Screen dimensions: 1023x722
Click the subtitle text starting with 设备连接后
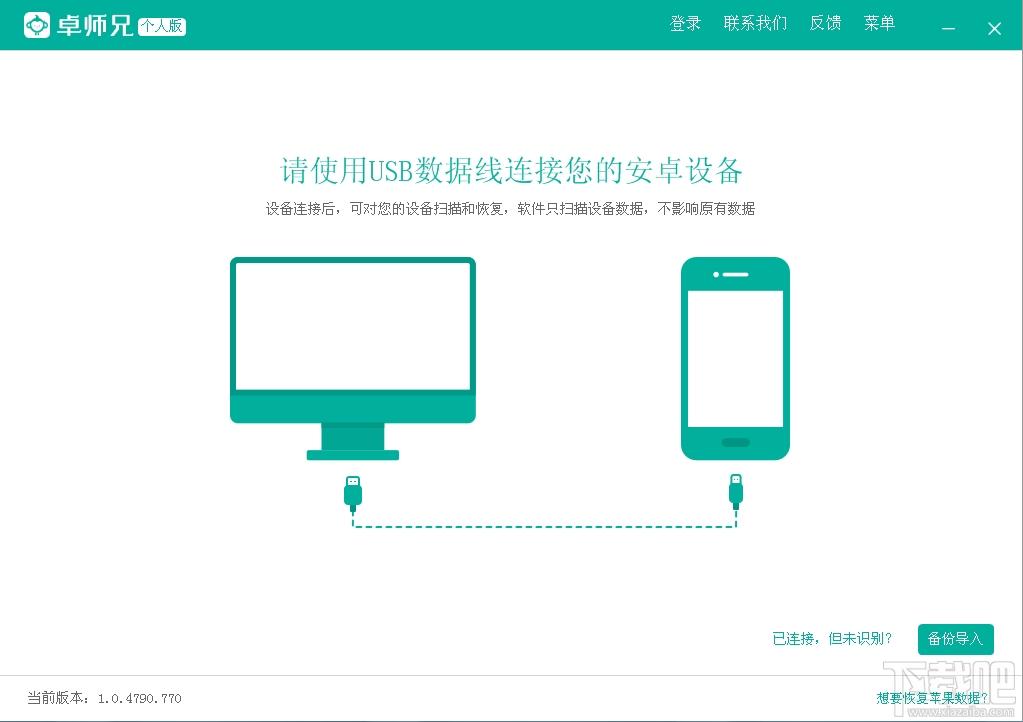coord(510,209)
